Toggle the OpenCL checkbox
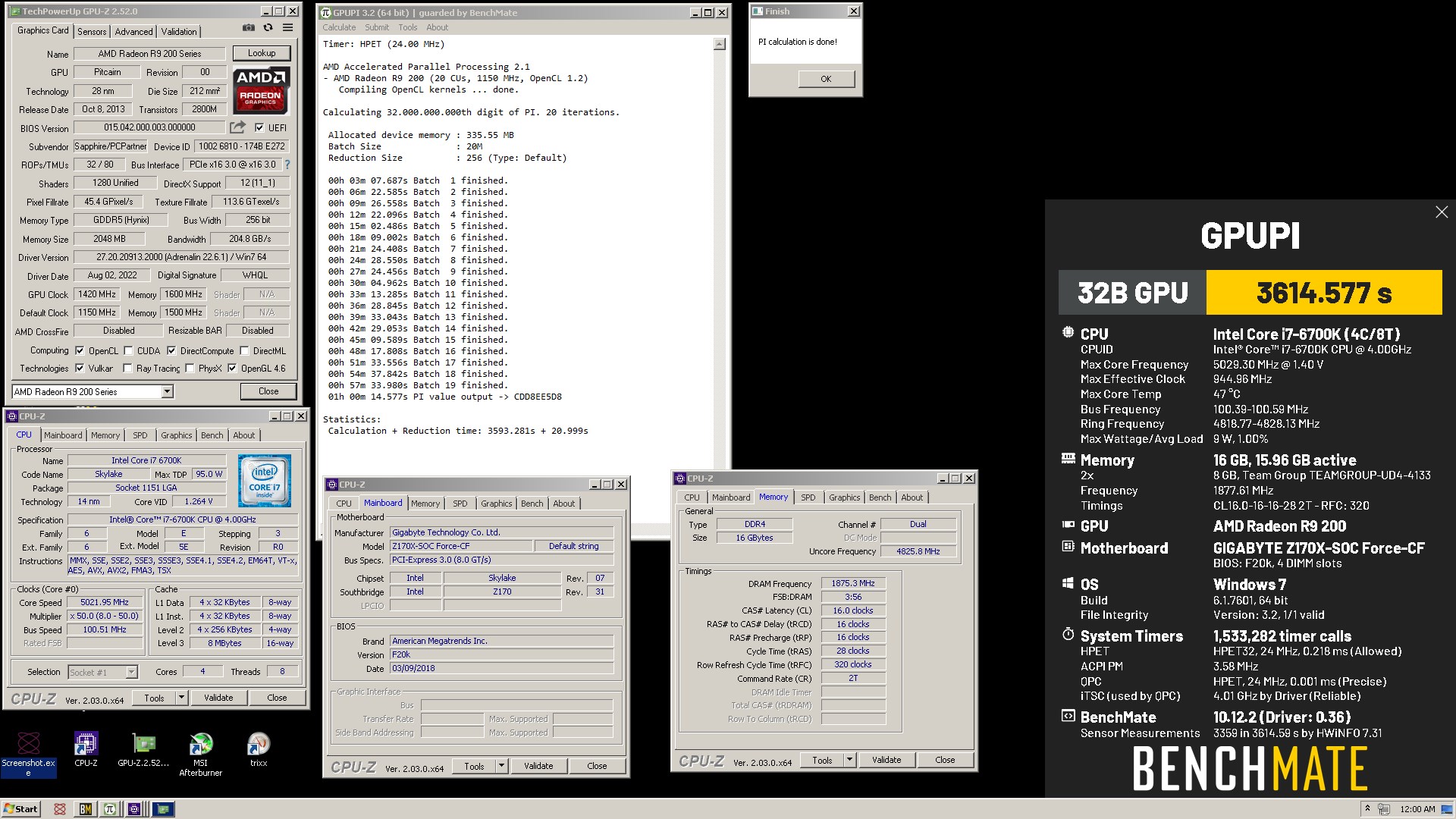This screenshot has width=1456, height=819. tap(80, 351)
